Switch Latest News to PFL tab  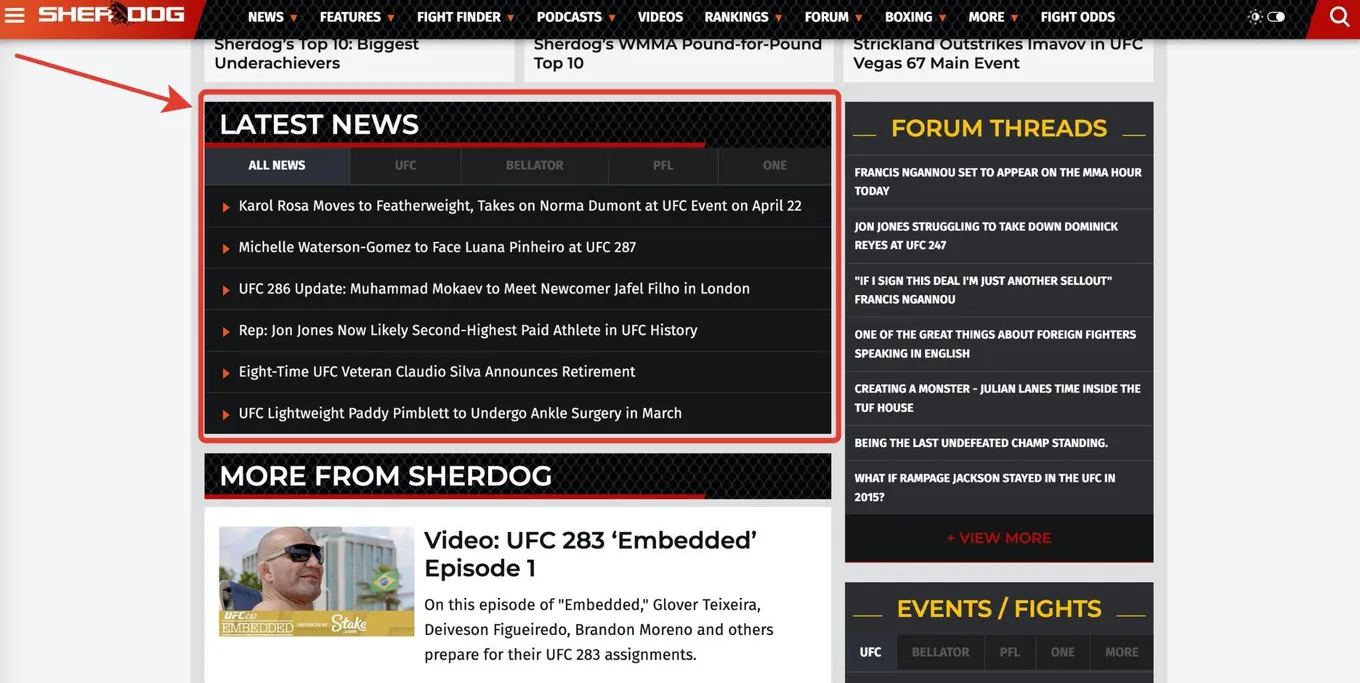[663, 166]
